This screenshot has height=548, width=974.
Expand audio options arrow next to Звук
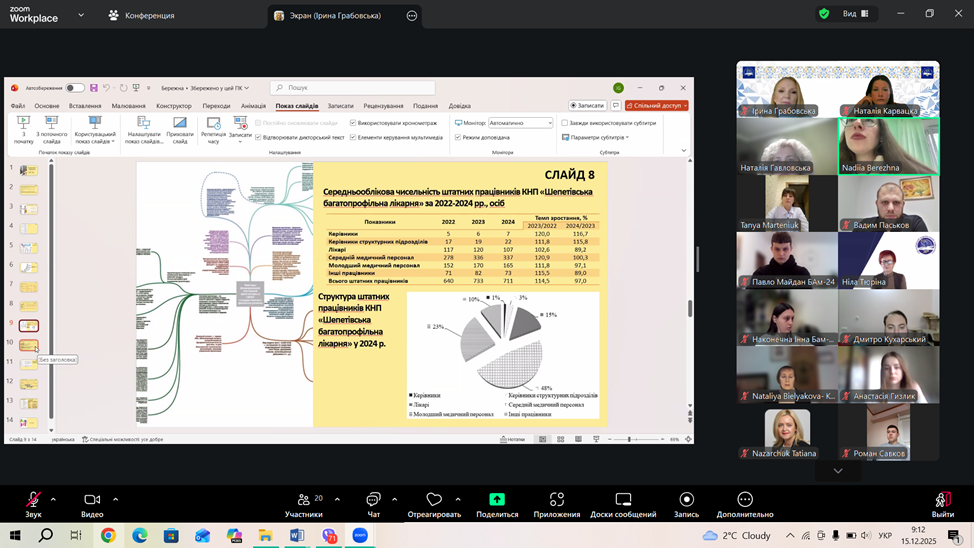(x=53, y=499)
